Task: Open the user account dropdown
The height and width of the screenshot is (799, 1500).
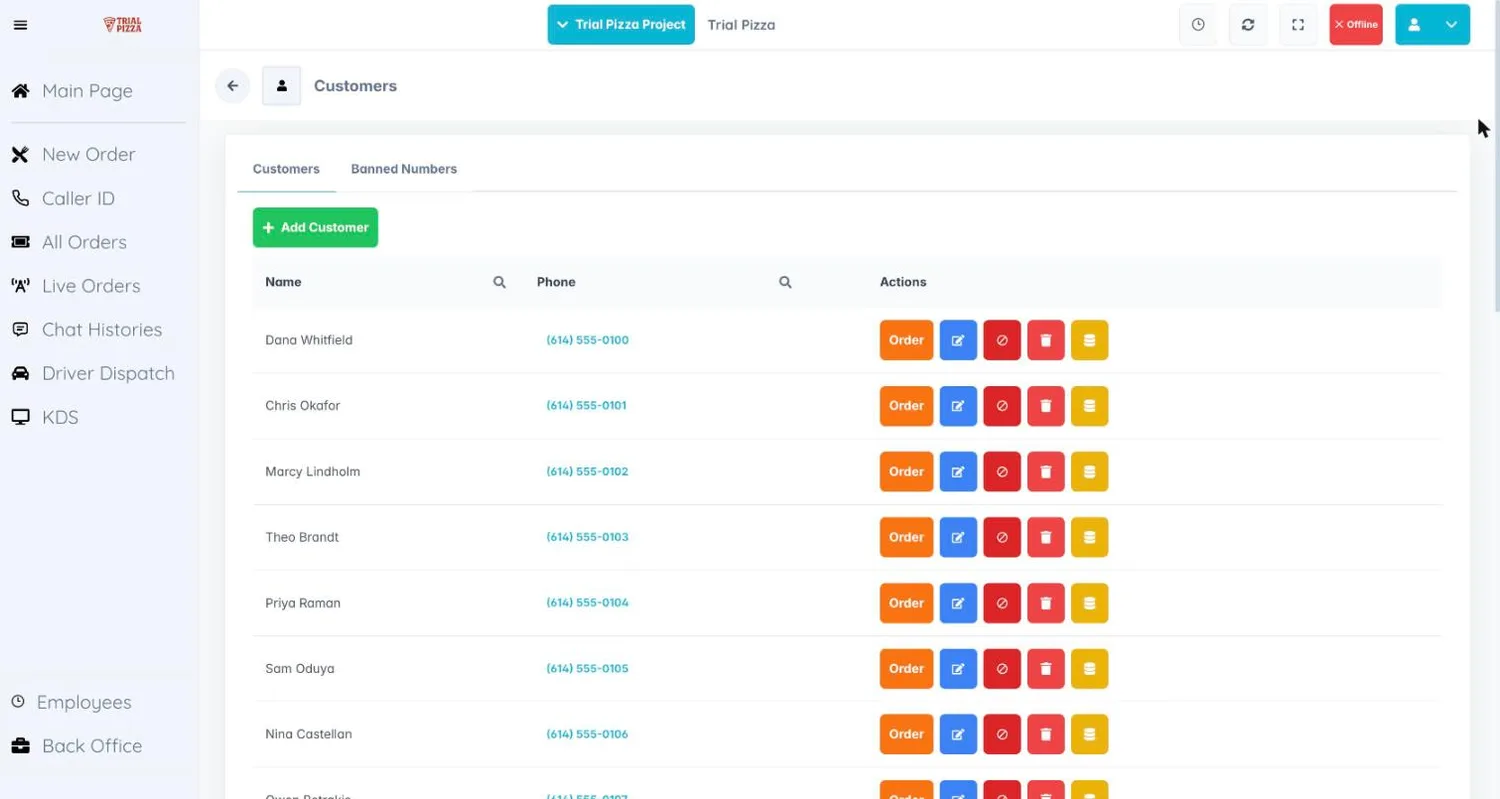Action: (x=1432, y=25)
